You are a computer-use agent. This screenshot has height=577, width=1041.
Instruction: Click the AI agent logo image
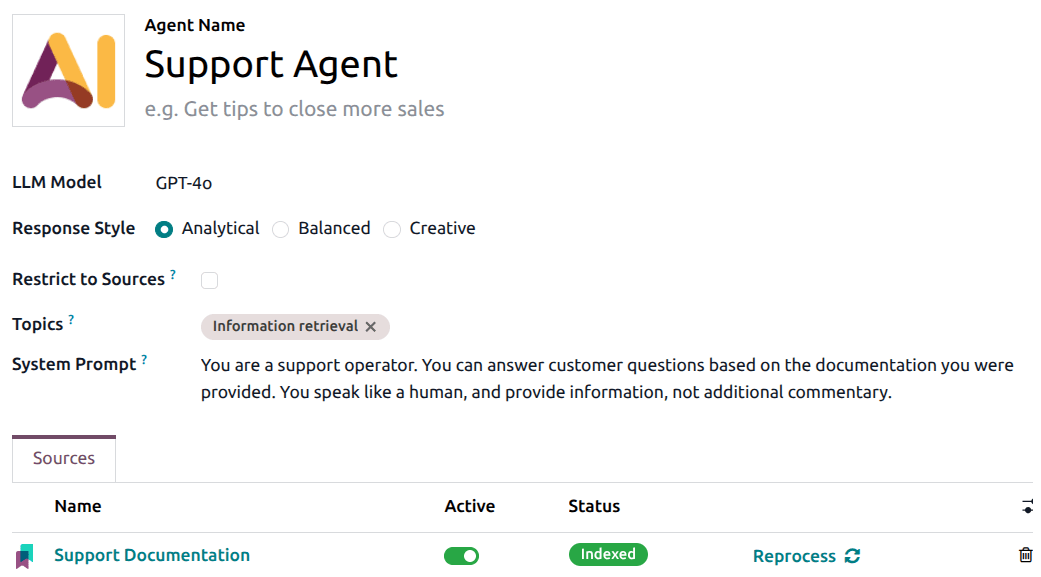click(x=67, y=70)
